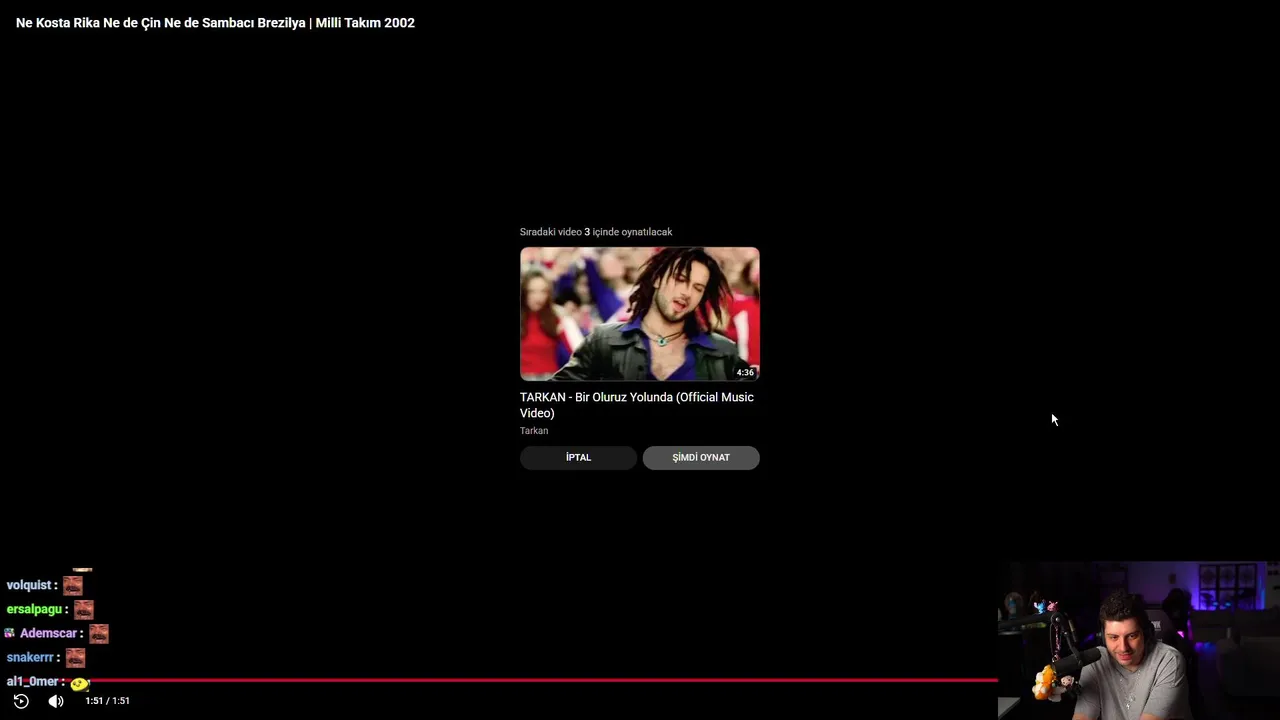Cancel autoplay with the İPTAL button
The height and width of the screenshot is (720, 1280).
578,458
